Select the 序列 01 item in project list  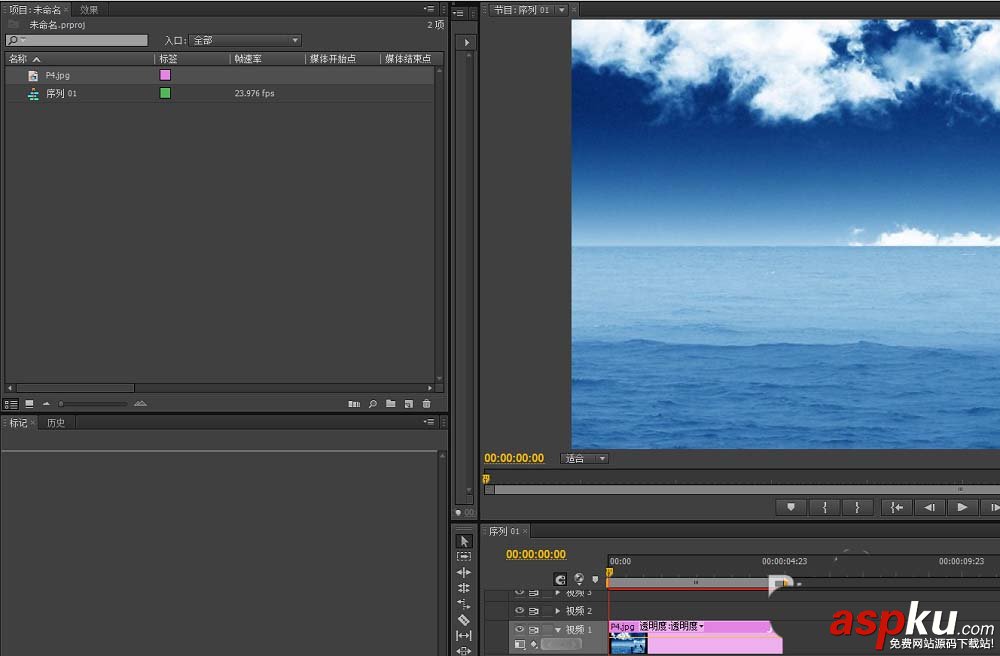point(61,93)
